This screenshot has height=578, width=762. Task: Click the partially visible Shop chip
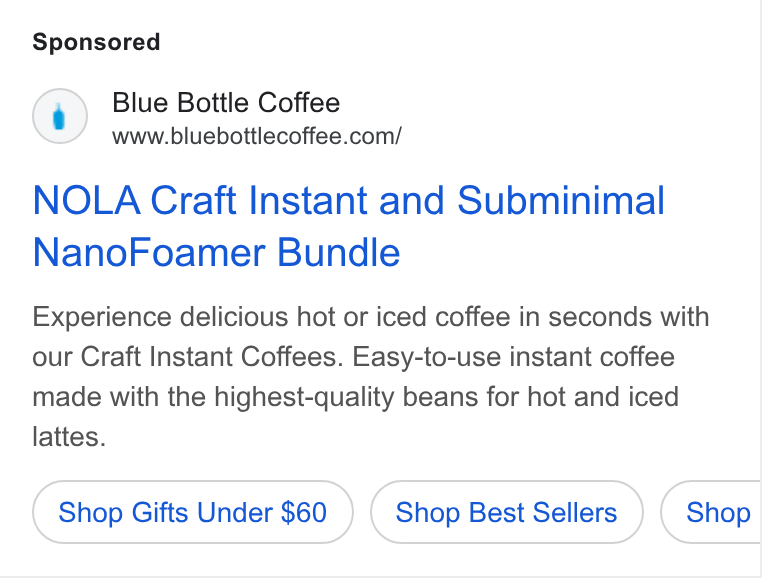[710, 512]
